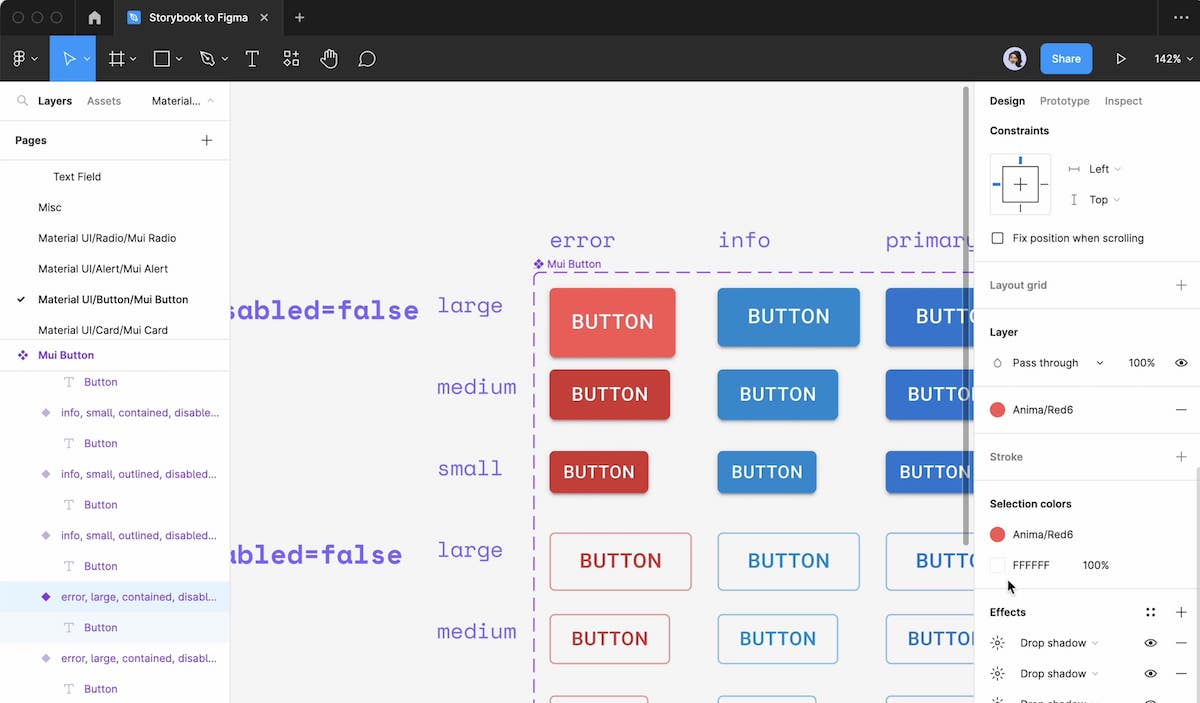The height and width of the screenshot is (703, 1200).
Task: Select the Text tool
Action: [x=252, y=59]
